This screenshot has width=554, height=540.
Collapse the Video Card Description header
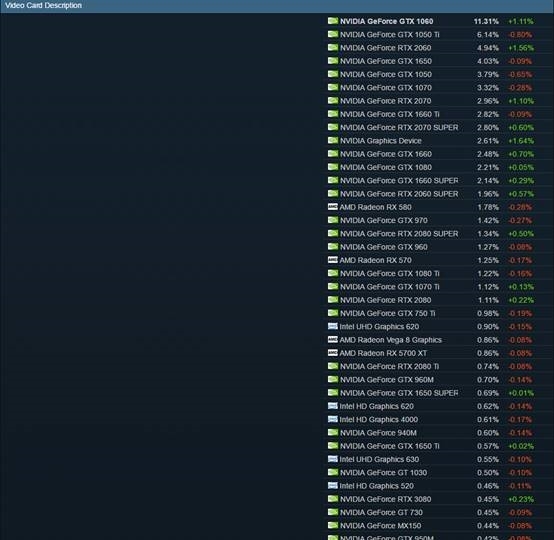coord(277,6)
